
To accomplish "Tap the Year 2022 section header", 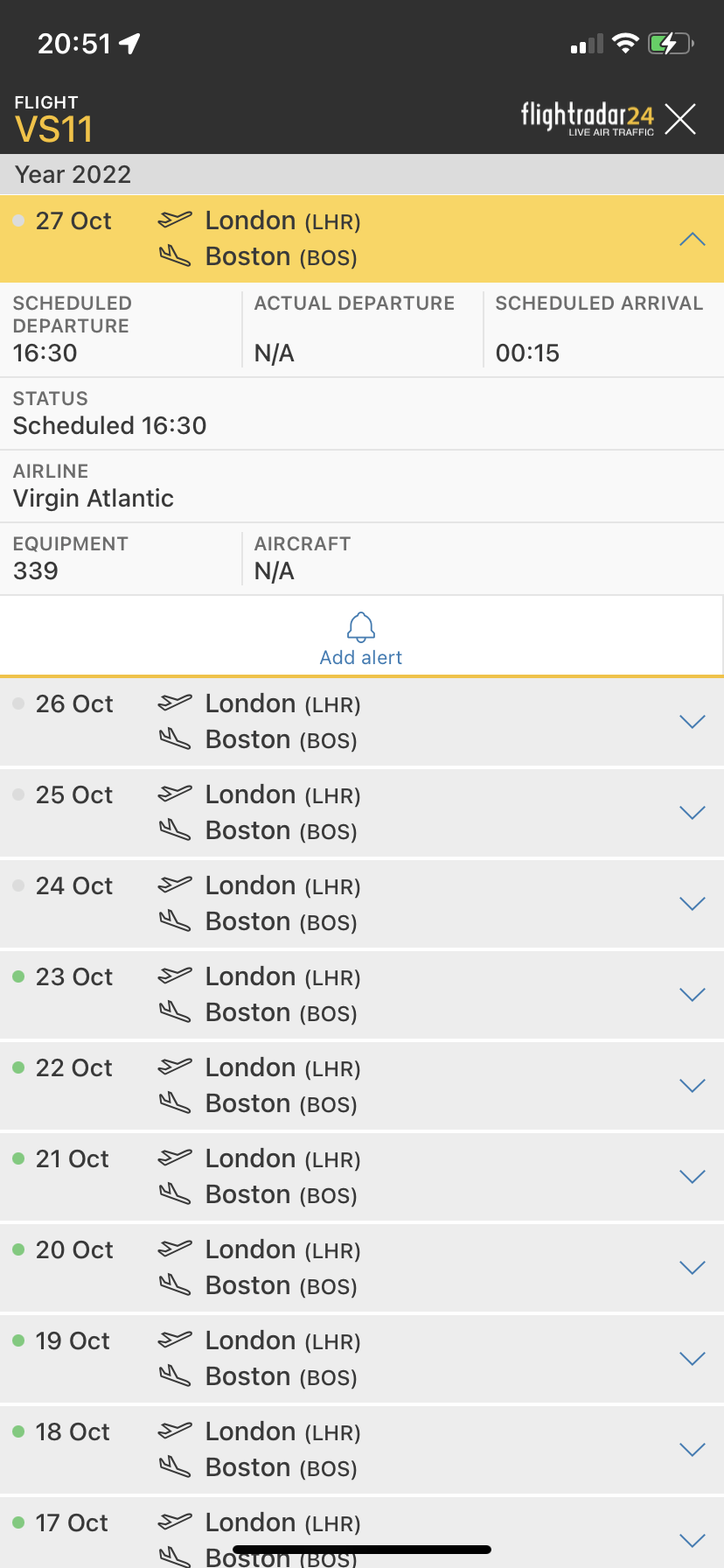I will tap(362, 174).
